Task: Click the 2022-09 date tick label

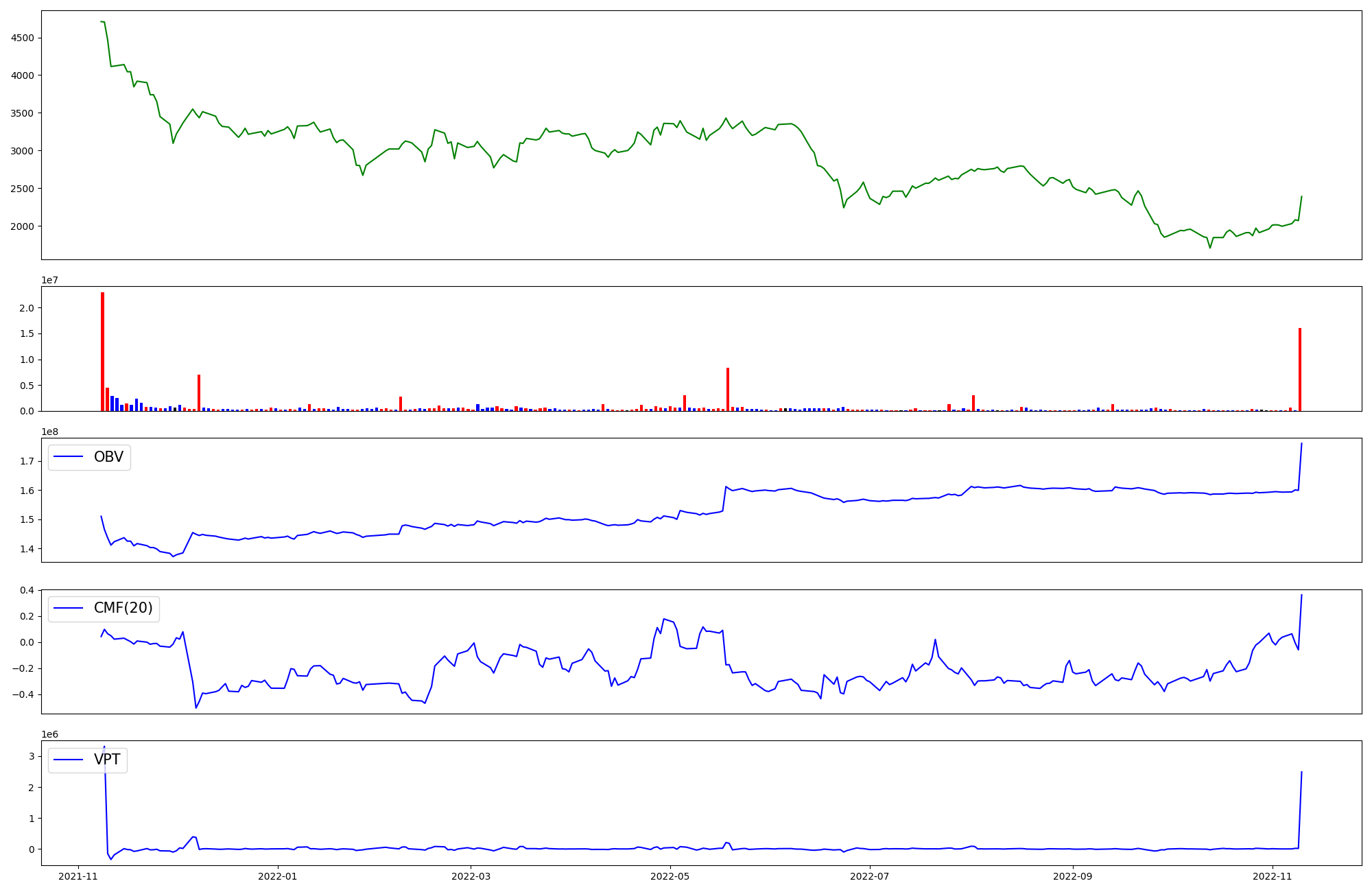Action: tap(1072, 876)
